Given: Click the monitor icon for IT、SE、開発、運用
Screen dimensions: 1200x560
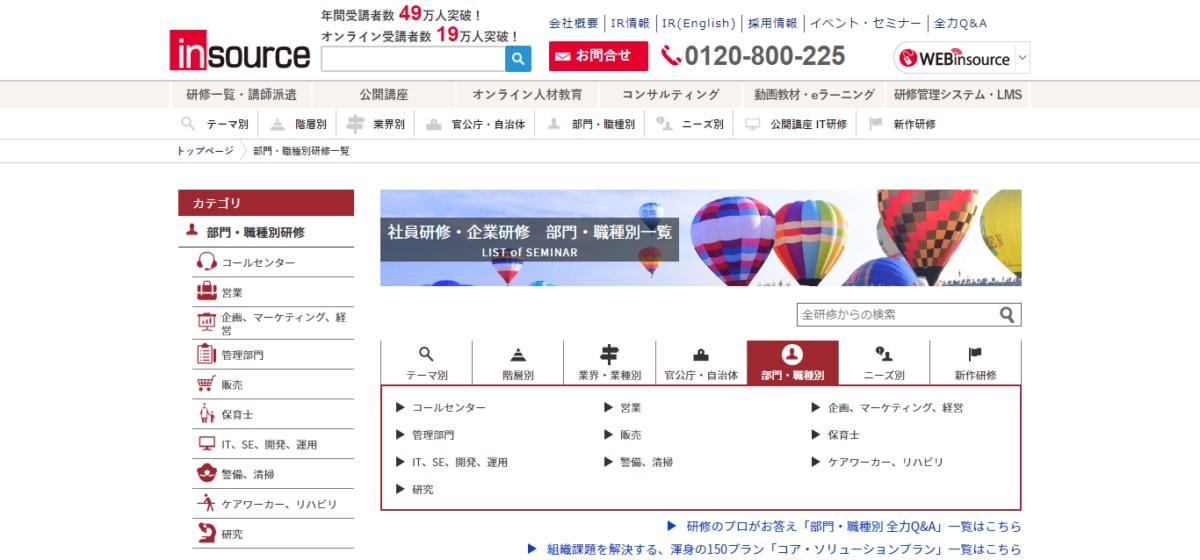Looking at the screenshot, I should (206, 444).
